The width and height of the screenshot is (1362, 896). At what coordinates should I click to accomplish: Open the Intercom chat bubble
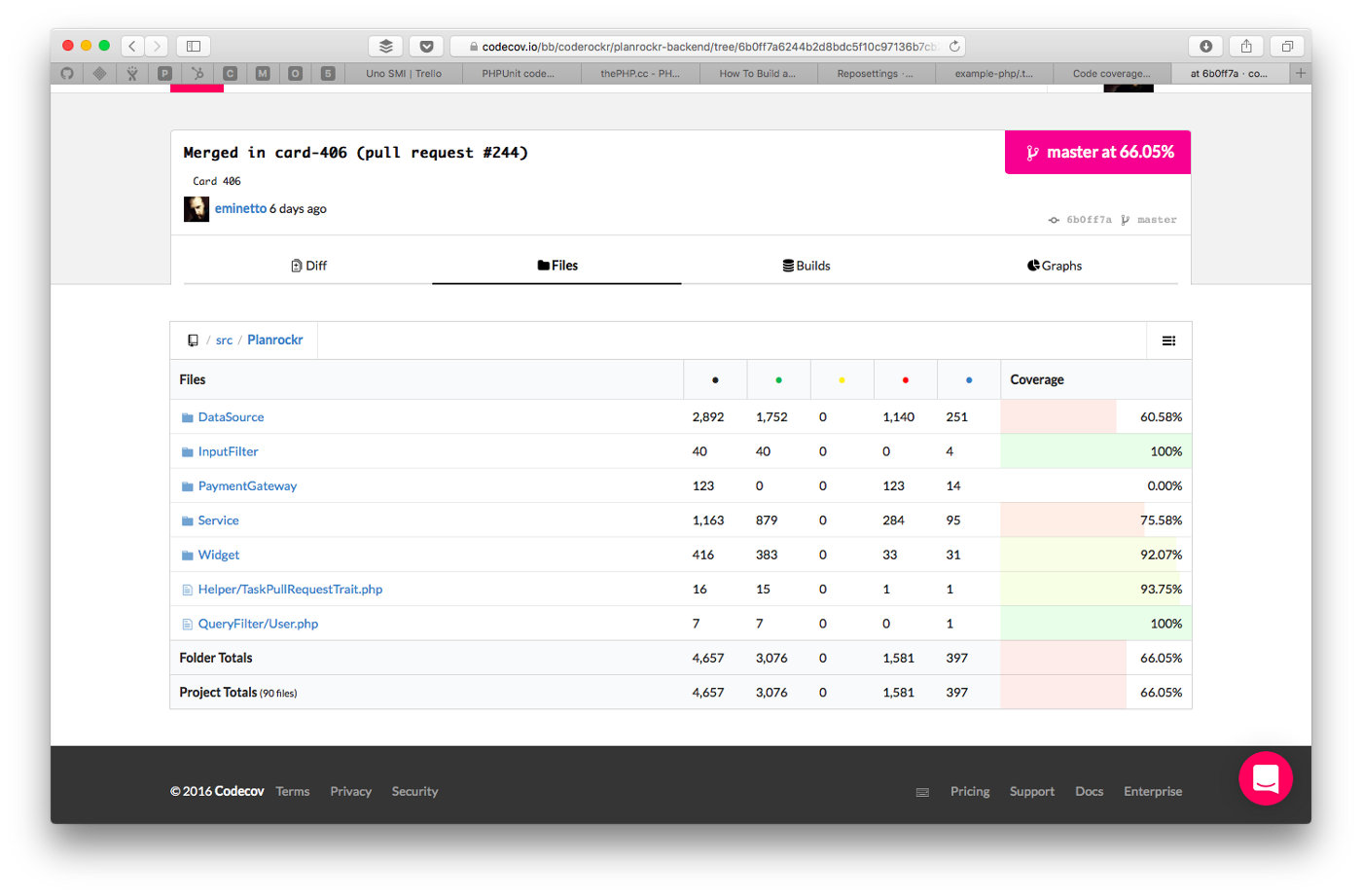[1266, 778]
